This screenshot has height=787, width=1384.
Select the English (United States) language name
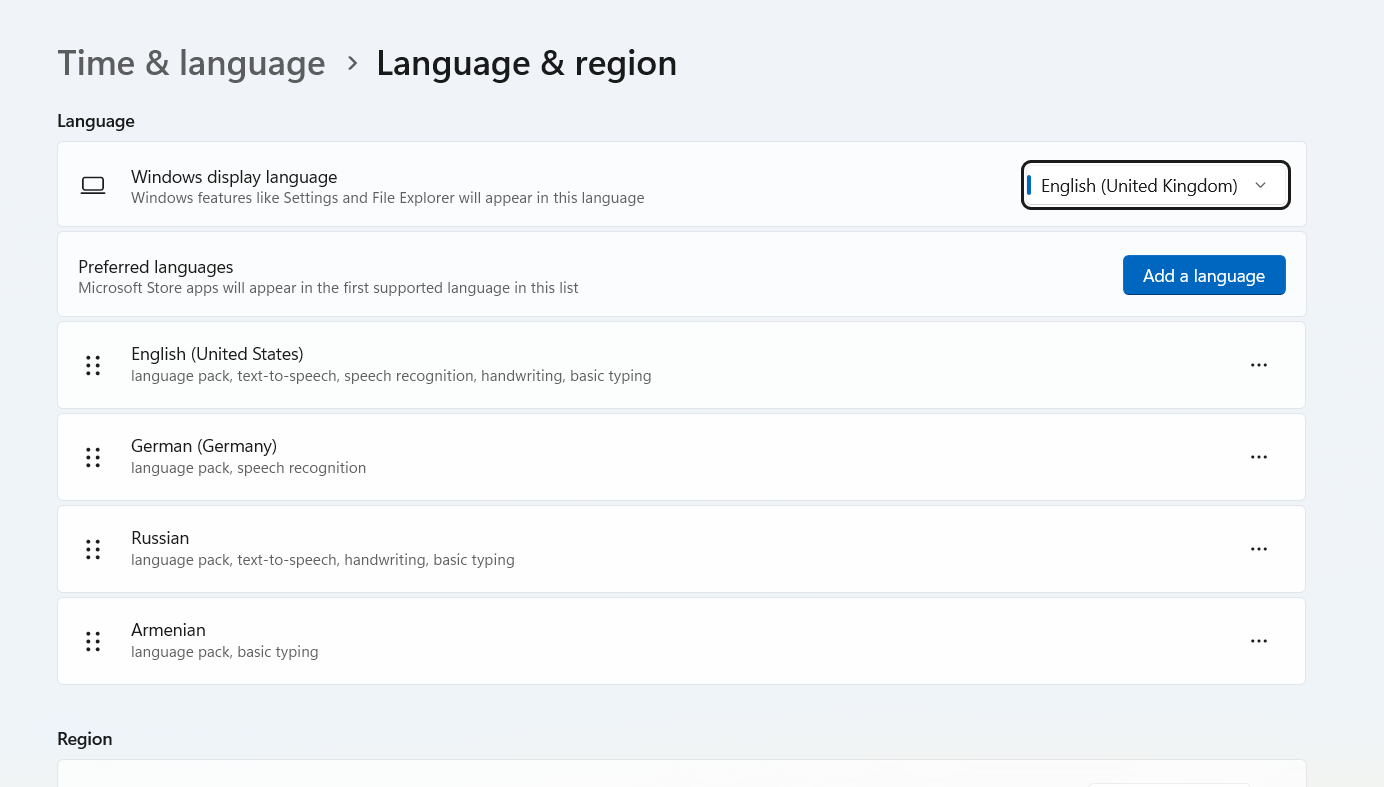tap(217, 354)
